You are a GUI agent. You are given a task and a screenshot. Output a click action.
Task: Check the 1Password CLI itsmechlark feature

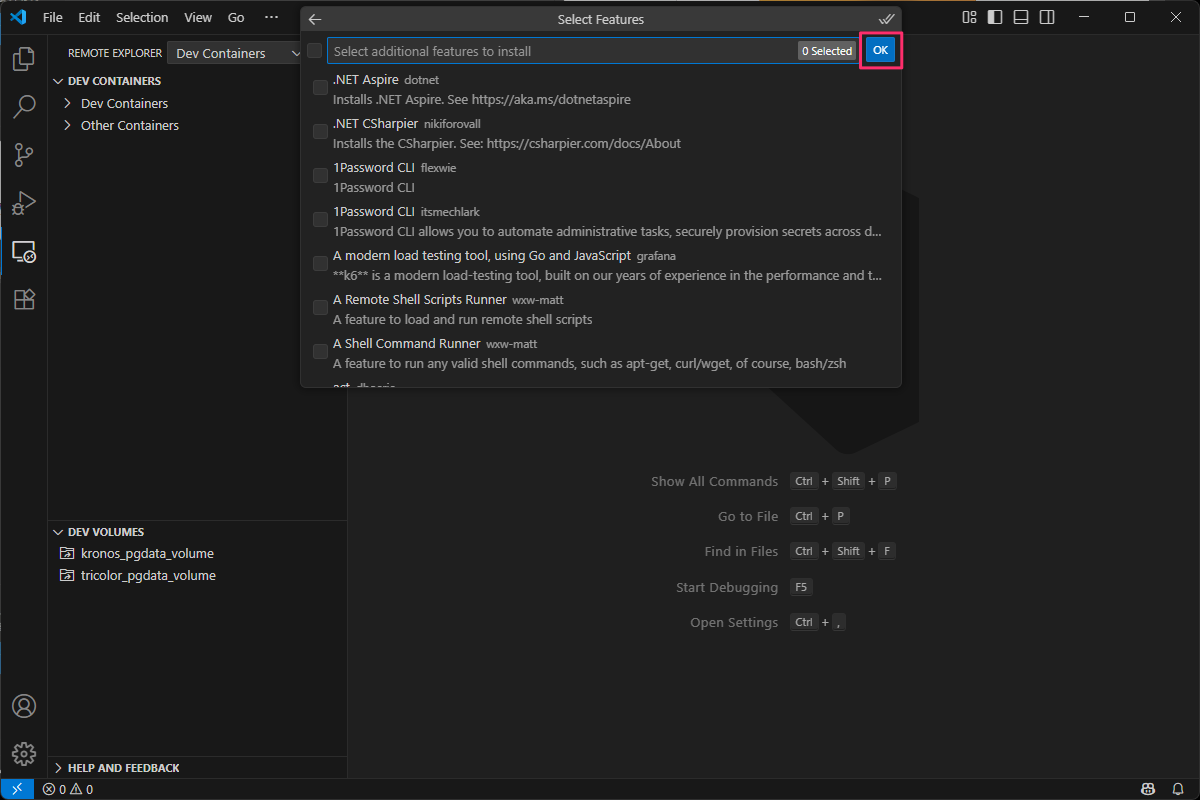click(x=320, y=220)
